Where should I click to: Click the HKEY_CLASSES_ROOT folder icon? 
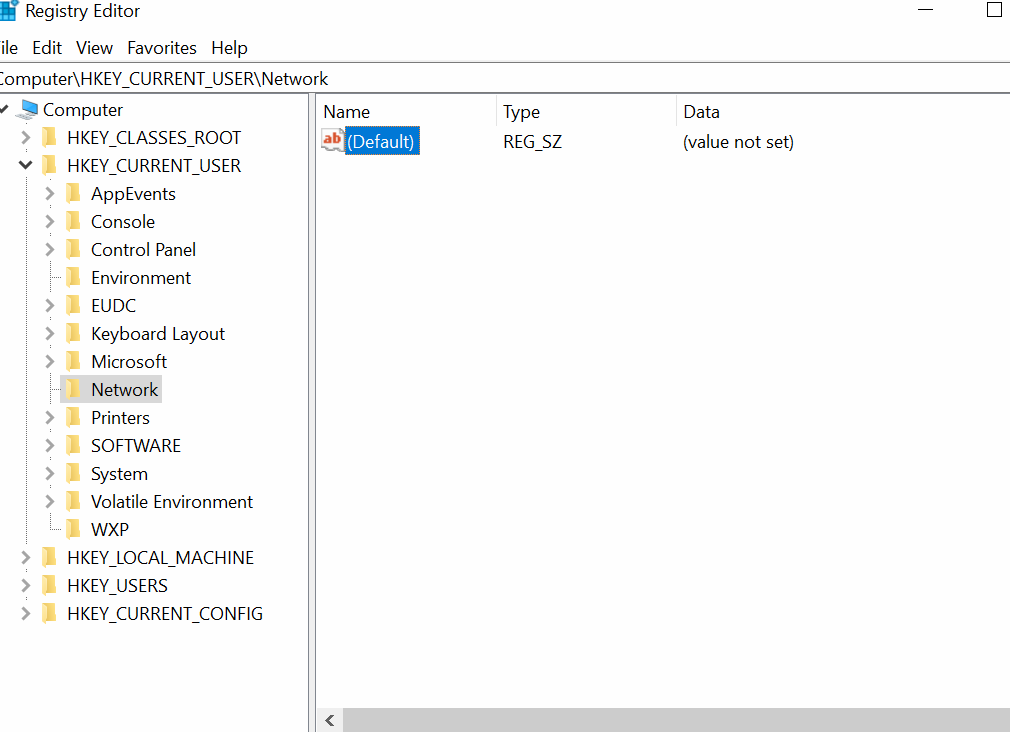pyautogui.click(x=49, y=137)
